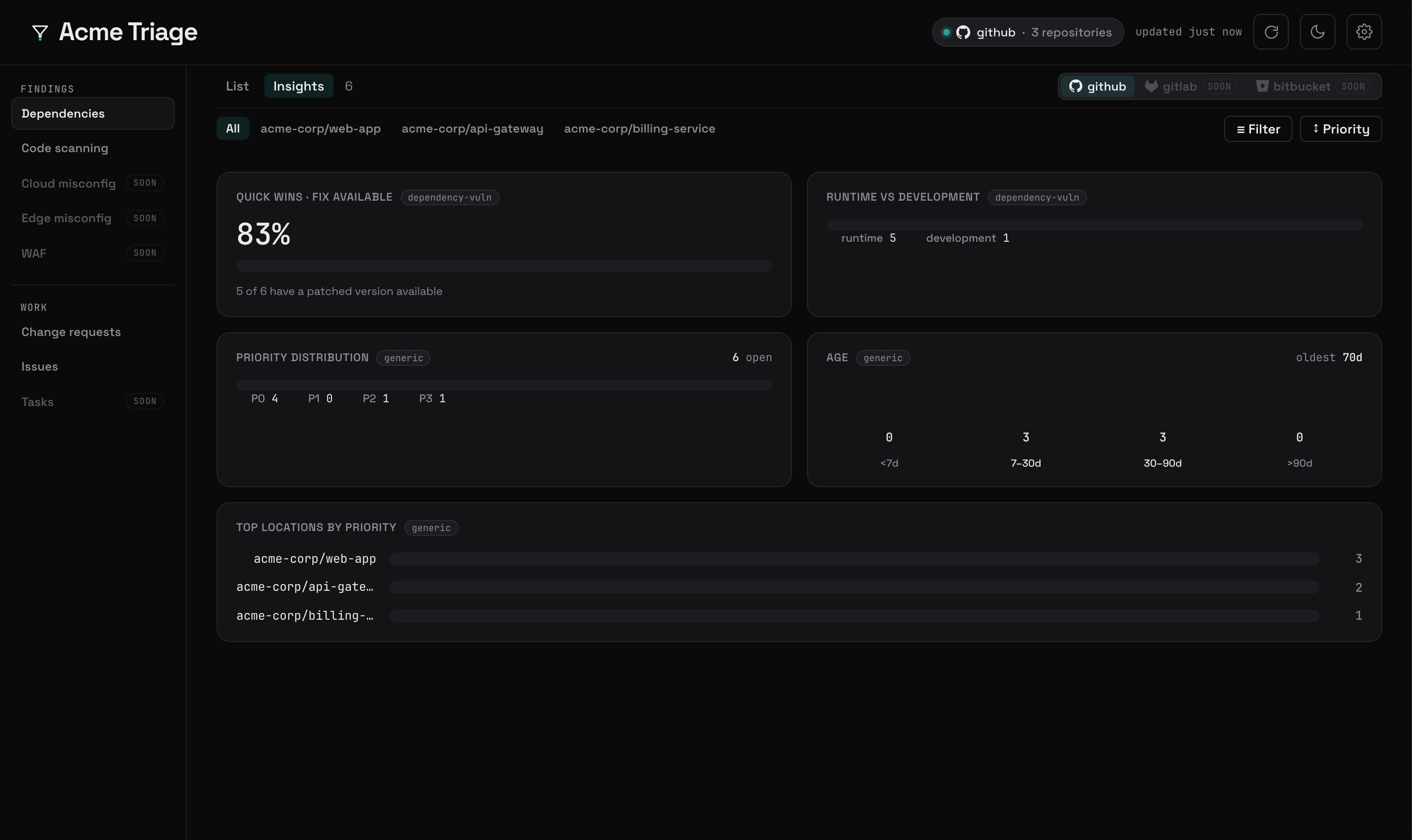Click the Quick Wins progress bar

(504, 266)
